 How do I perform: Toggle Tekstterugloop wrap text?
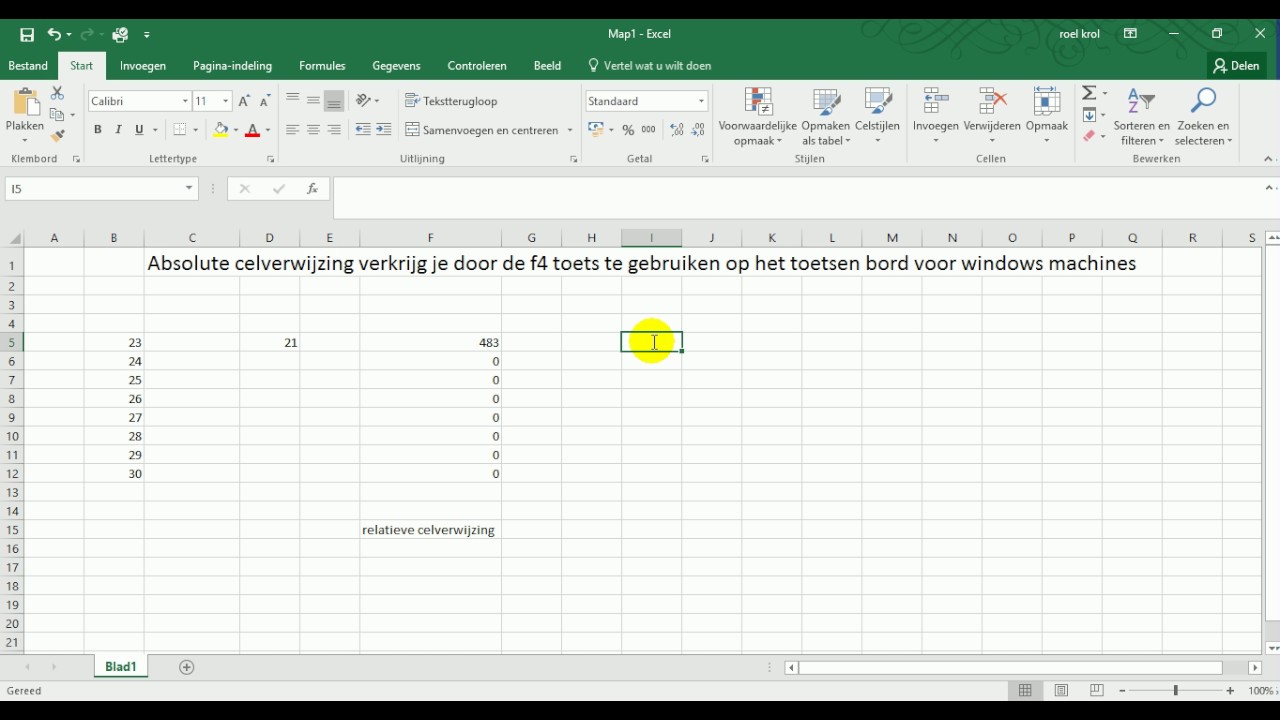tap(451, 101)
